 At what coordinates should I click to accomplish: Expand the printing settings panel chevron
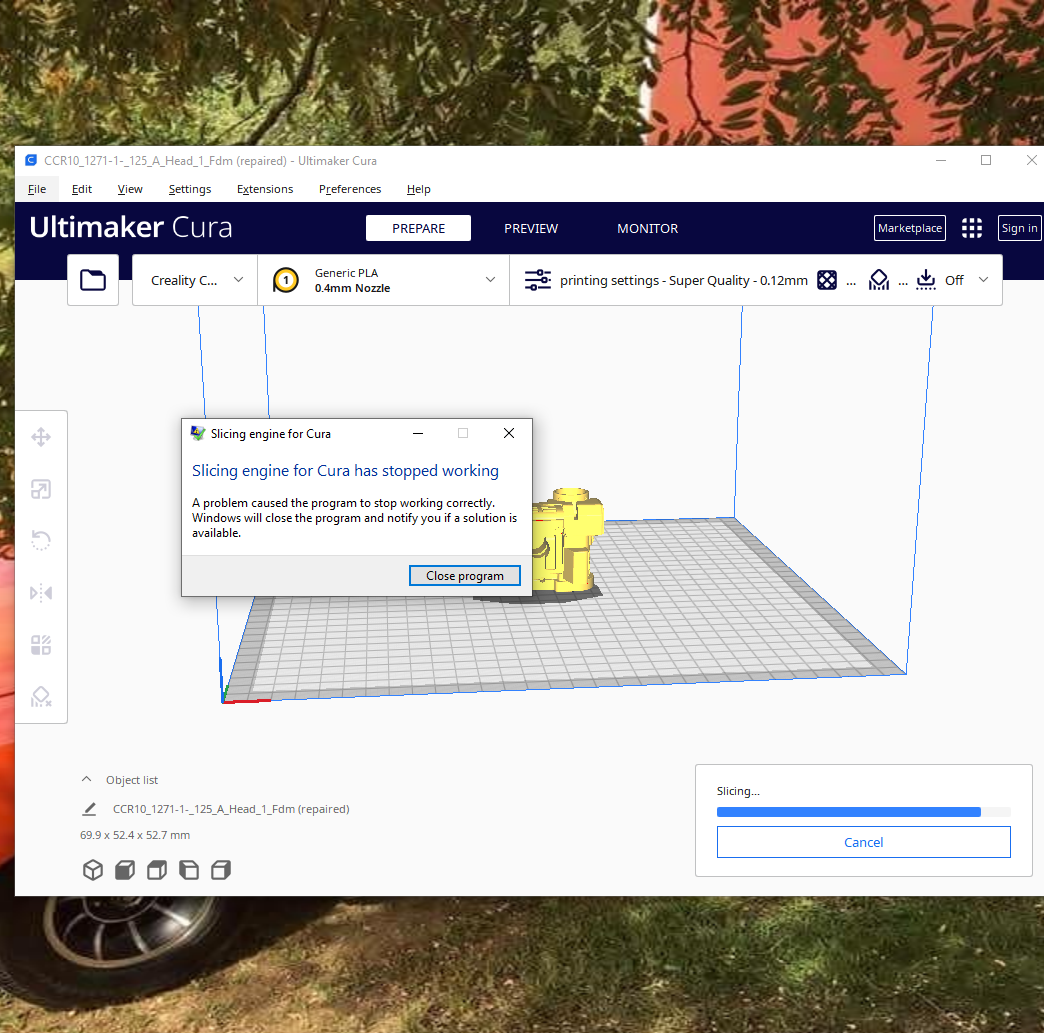click(x=983, y=280)
